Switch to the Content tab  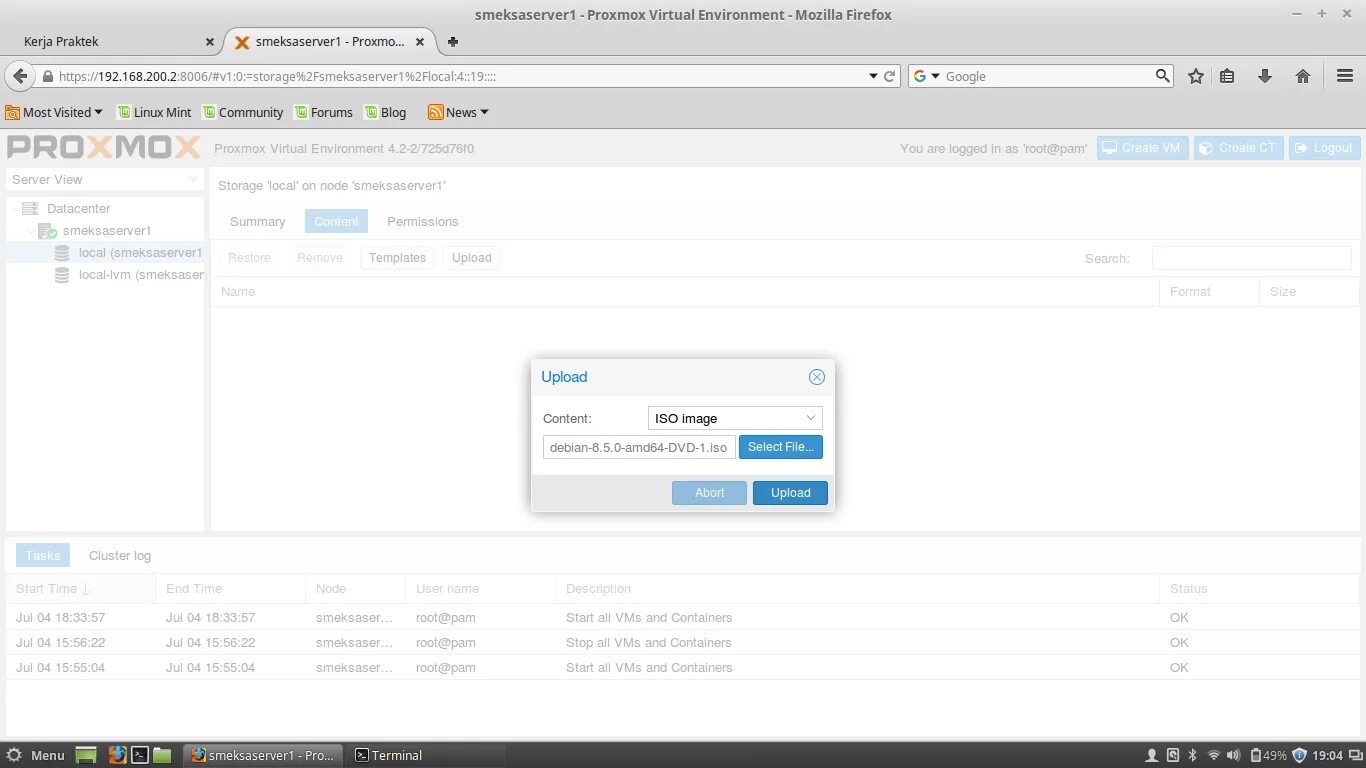point(336,222)
